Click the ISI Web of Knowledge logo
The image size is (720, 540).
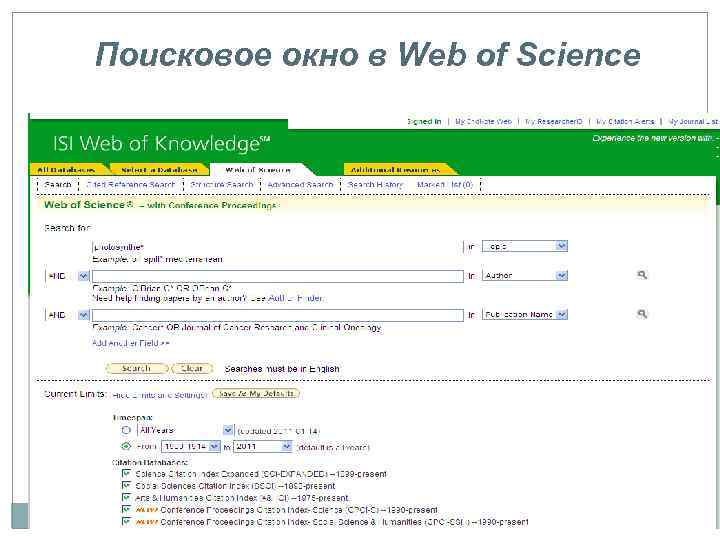[x=162, y=143]
